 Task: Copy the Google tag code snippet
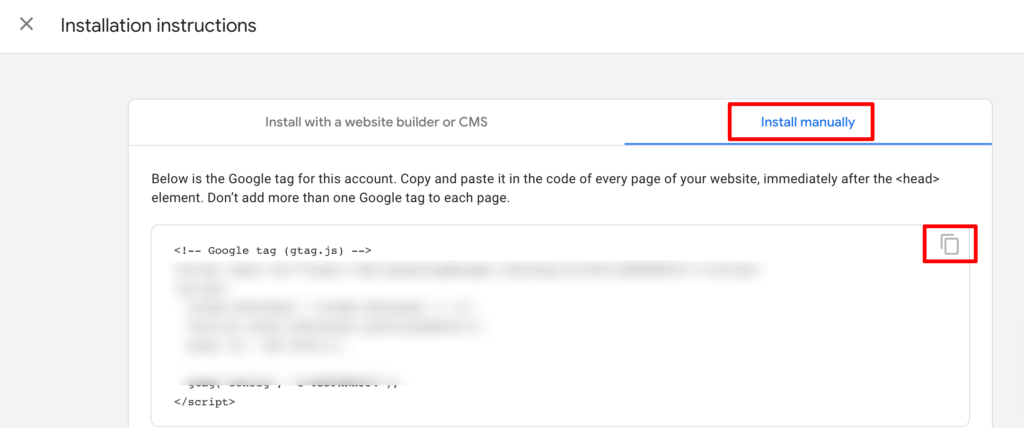(949, 244)
